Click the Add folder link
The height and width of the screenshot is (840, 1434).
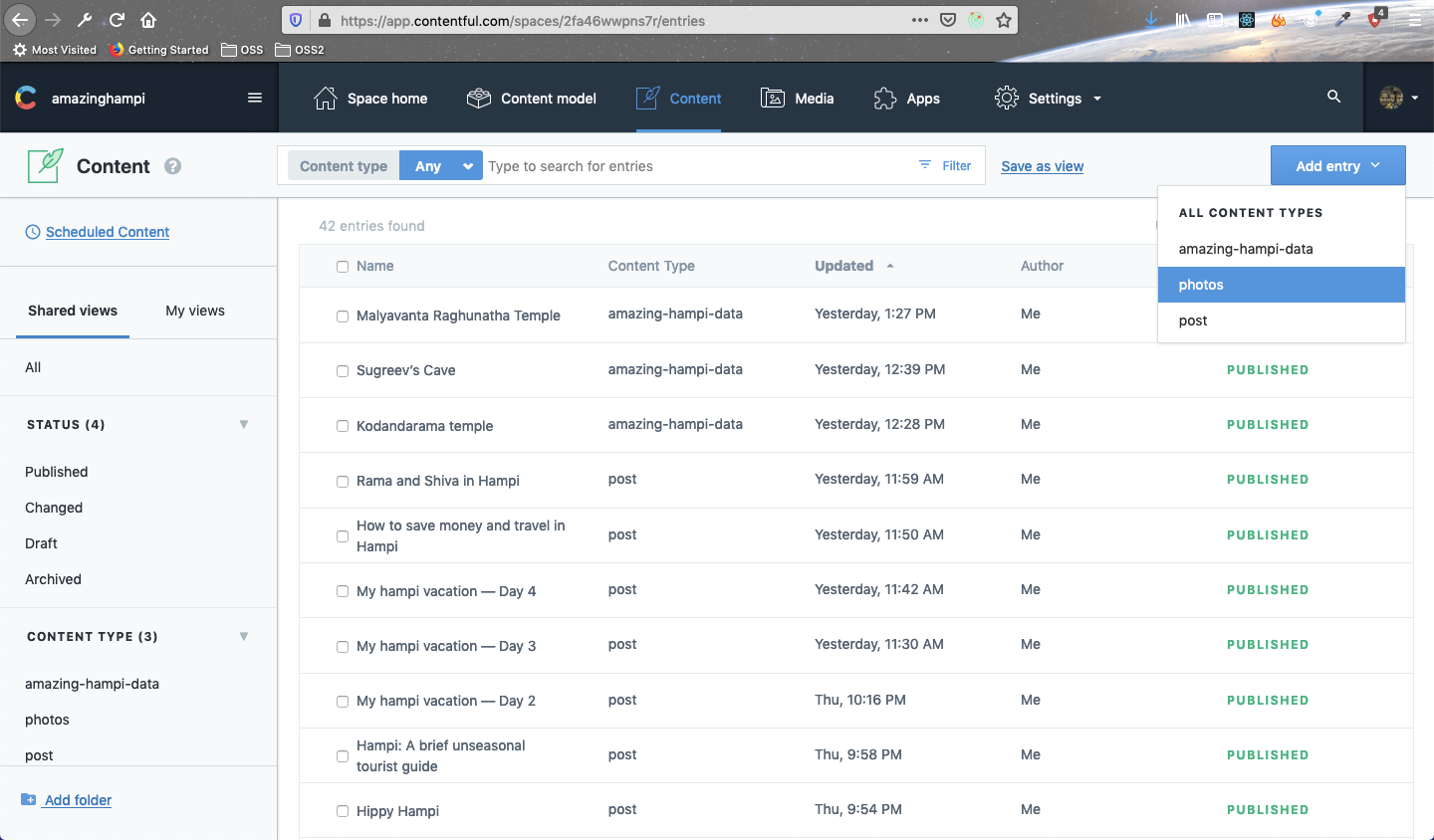coord(78,800)
